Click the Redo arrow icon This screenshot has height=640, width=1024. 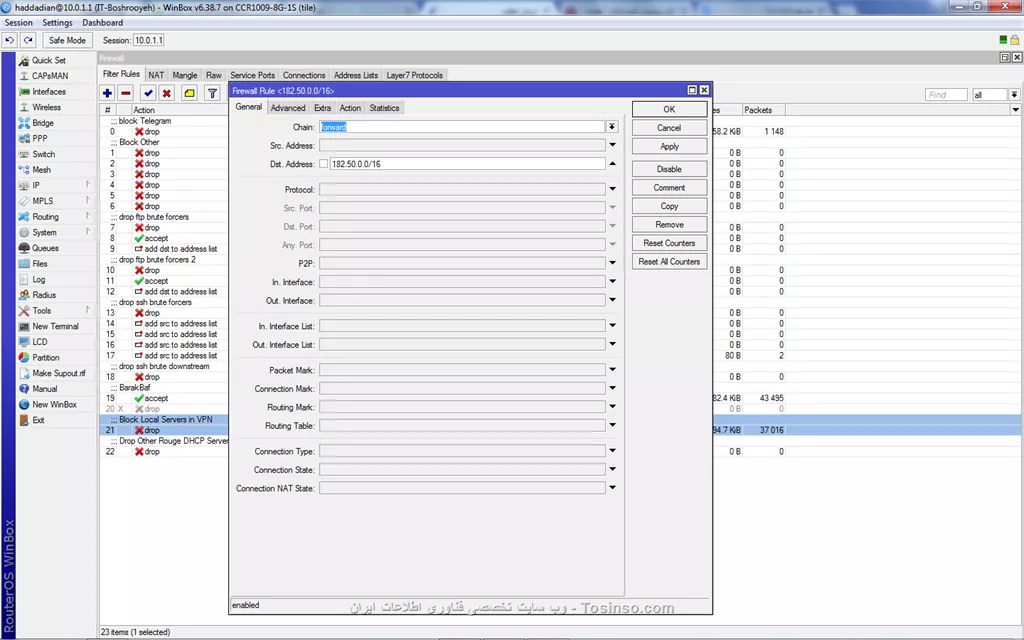(28, 40)
